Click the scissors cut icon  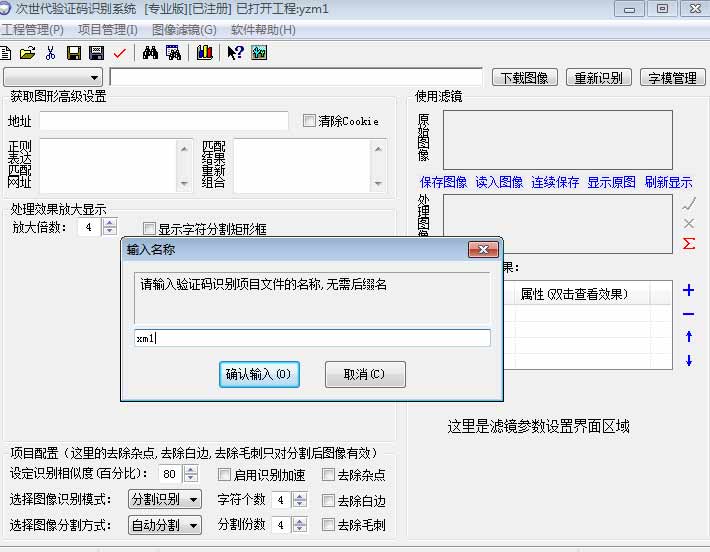coord(50,53)
